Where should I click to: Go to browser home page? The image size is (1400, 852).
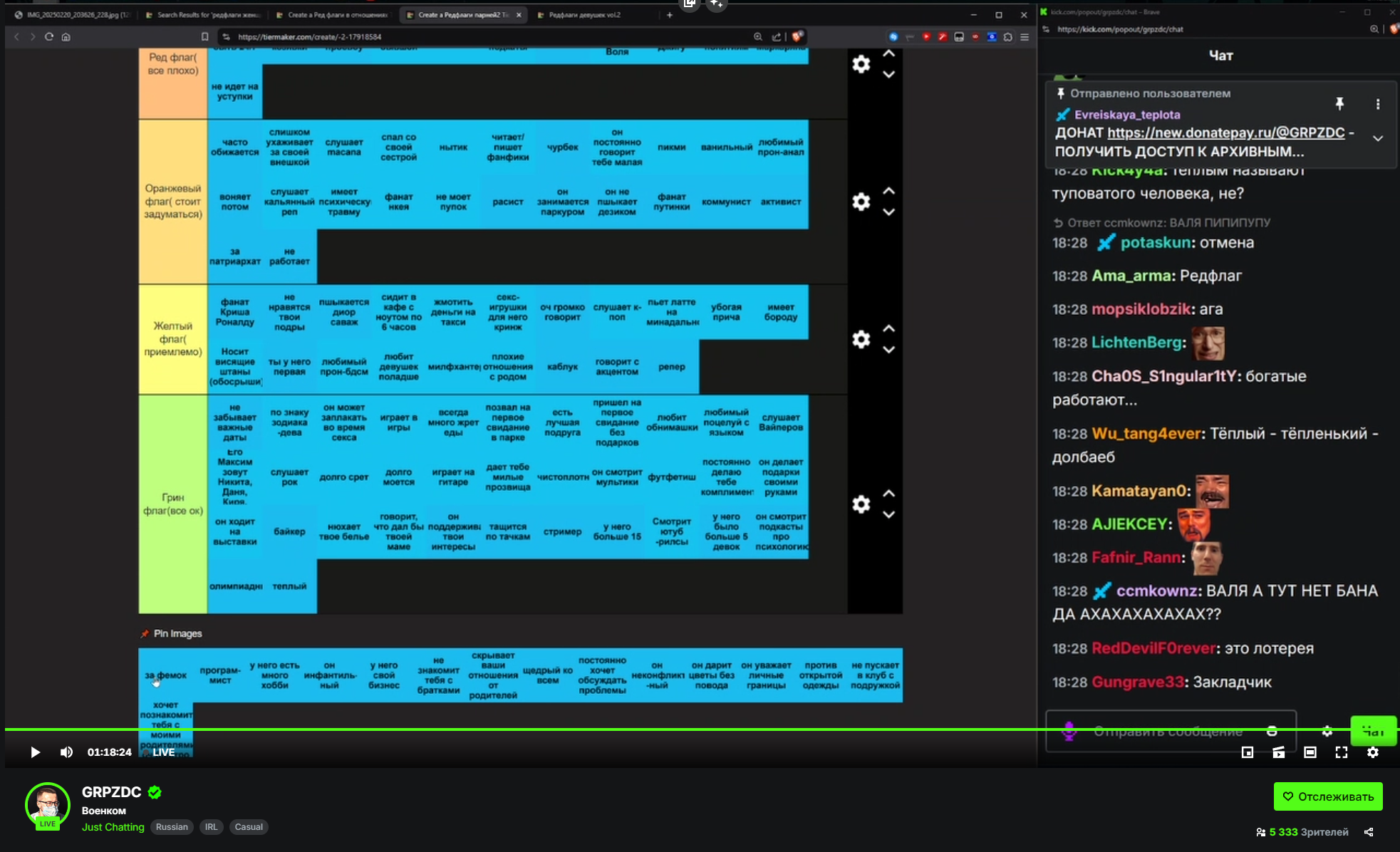[x=66, y=37]
